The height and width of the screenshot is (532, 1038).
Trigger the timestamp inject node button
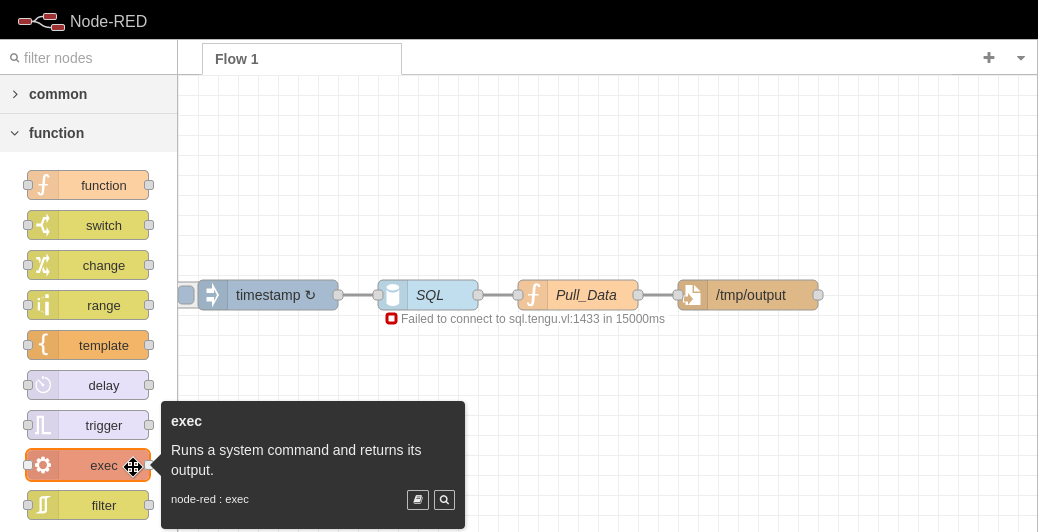(x=186, y=295)
